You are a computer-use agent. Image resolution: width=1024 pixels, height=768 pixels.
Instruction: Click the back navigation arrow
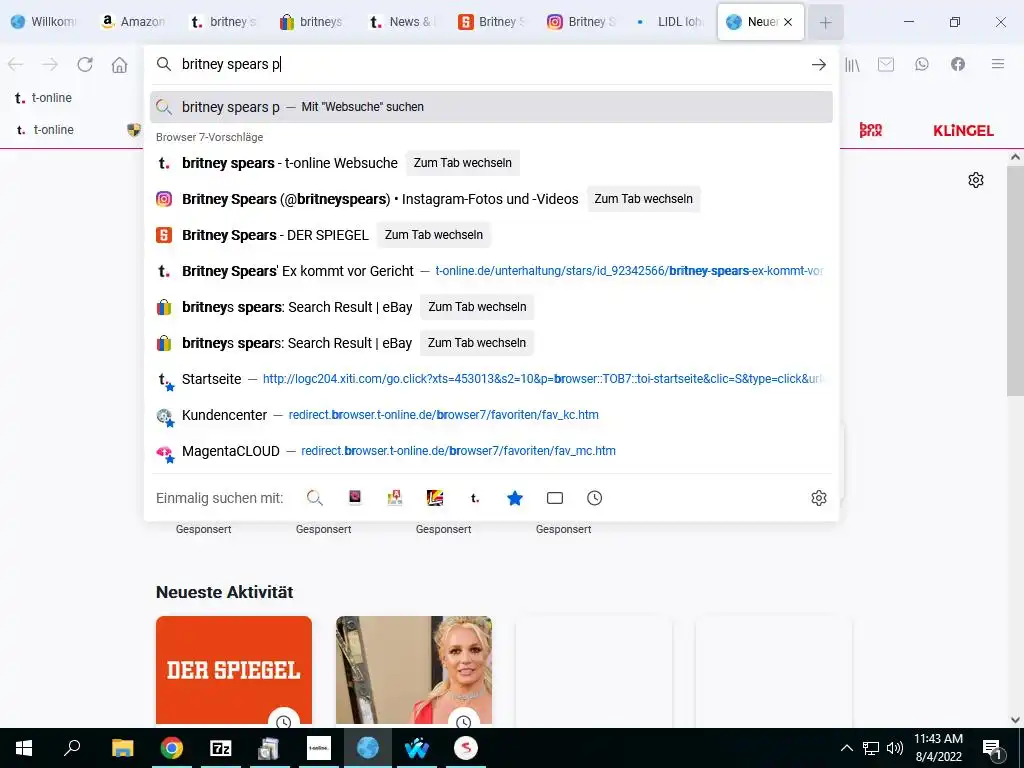pos(16,64)
